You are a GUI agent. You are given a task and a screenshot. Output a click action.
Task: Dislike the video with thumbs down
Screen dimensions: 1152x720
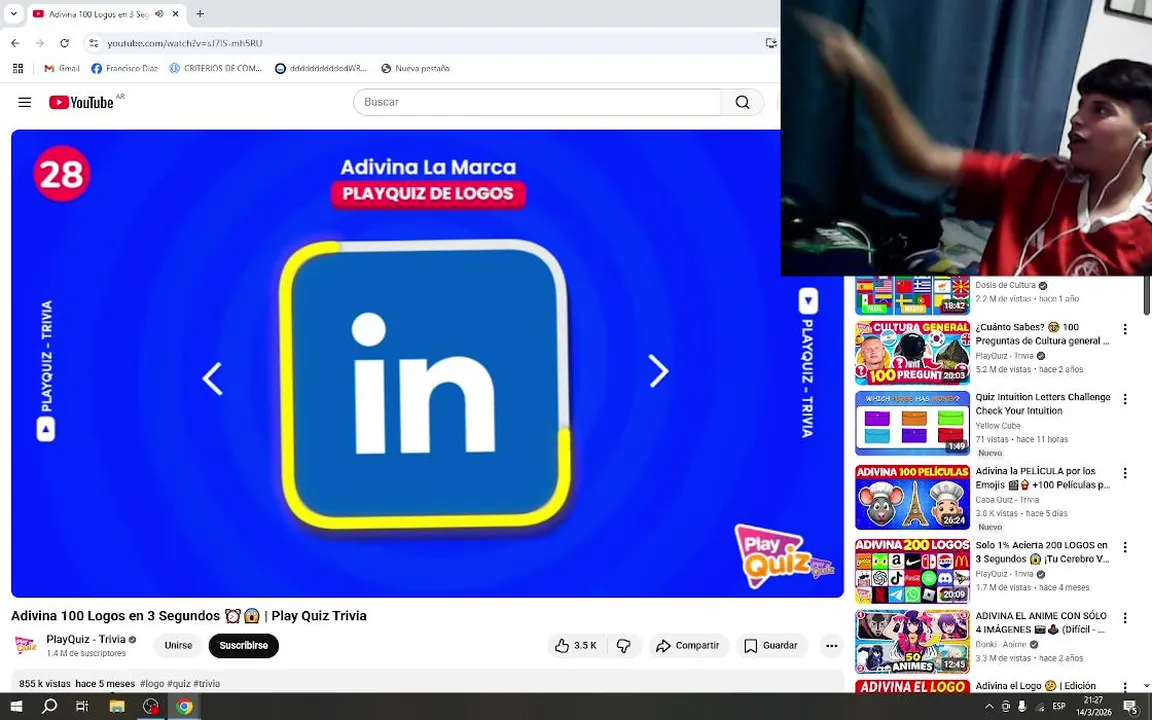point(624,645)
